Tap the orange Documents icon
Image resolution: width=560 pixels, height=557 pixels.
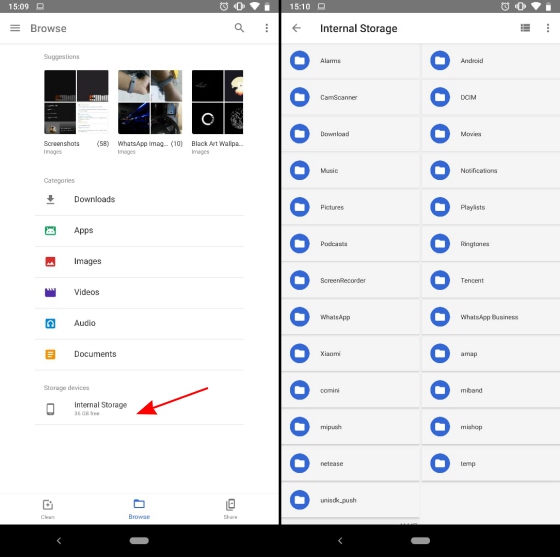coord(50,354)
